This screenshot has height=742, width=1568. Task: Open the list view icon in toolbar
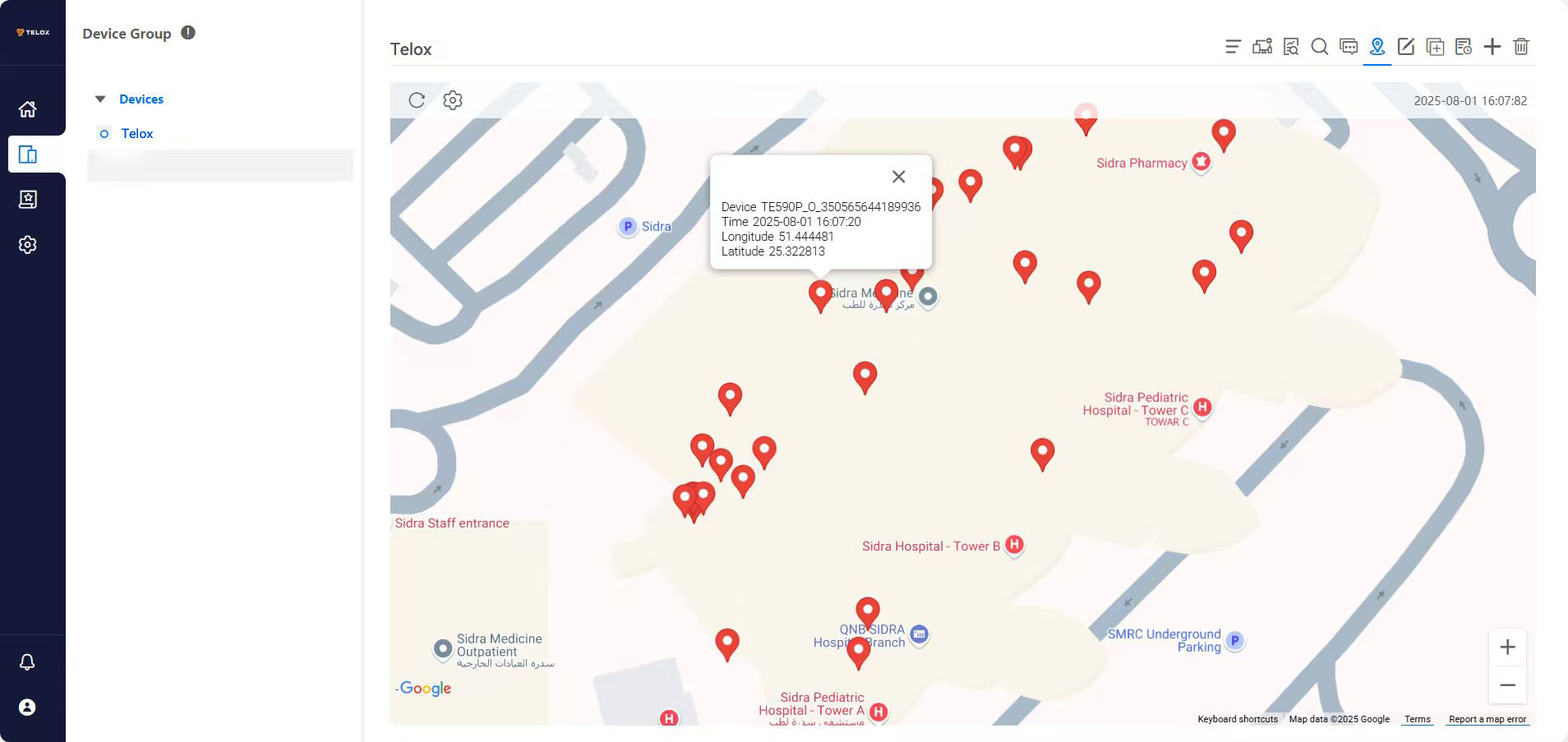click(1233, 47)
